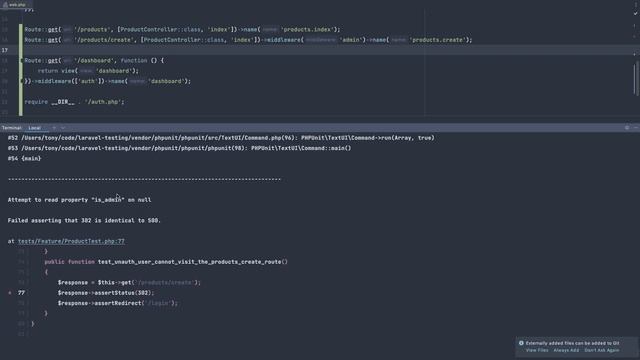Open the web.php editor tab
This screenshot has height=360, width=640.
(15, 4)
